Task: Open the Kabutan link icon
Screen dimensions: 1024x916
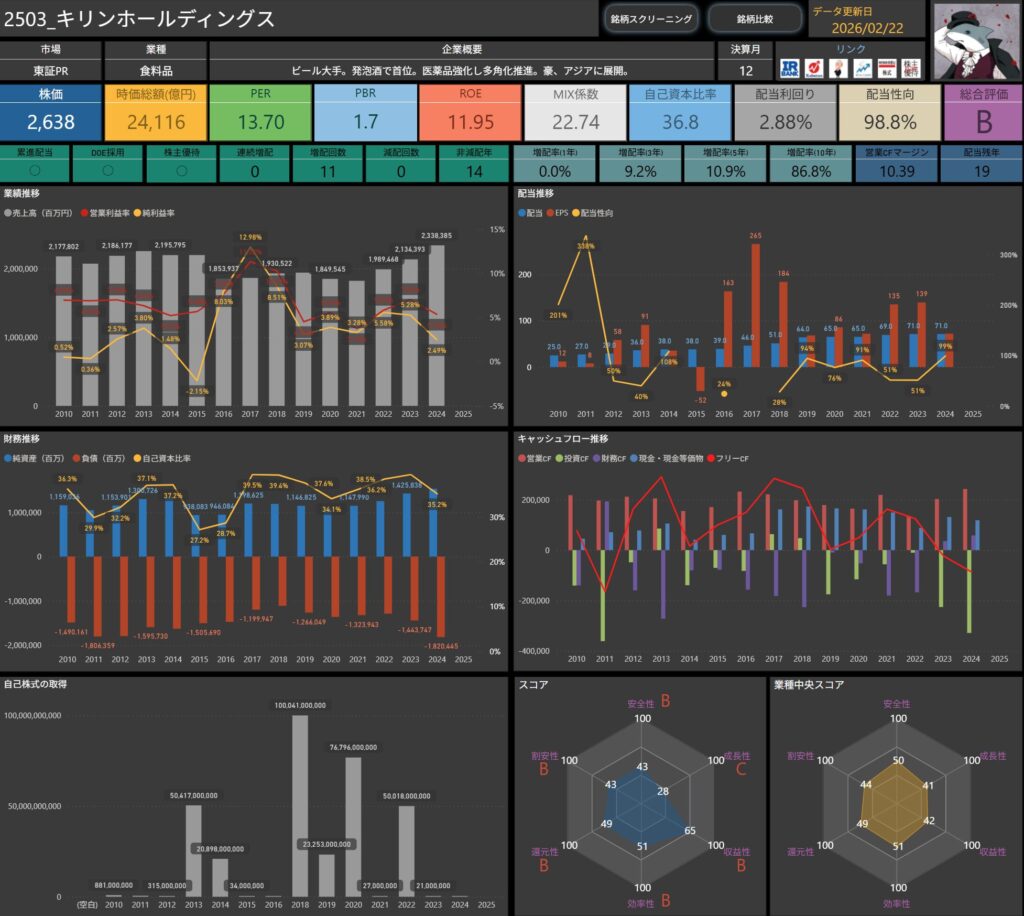Action: point(816,68)
